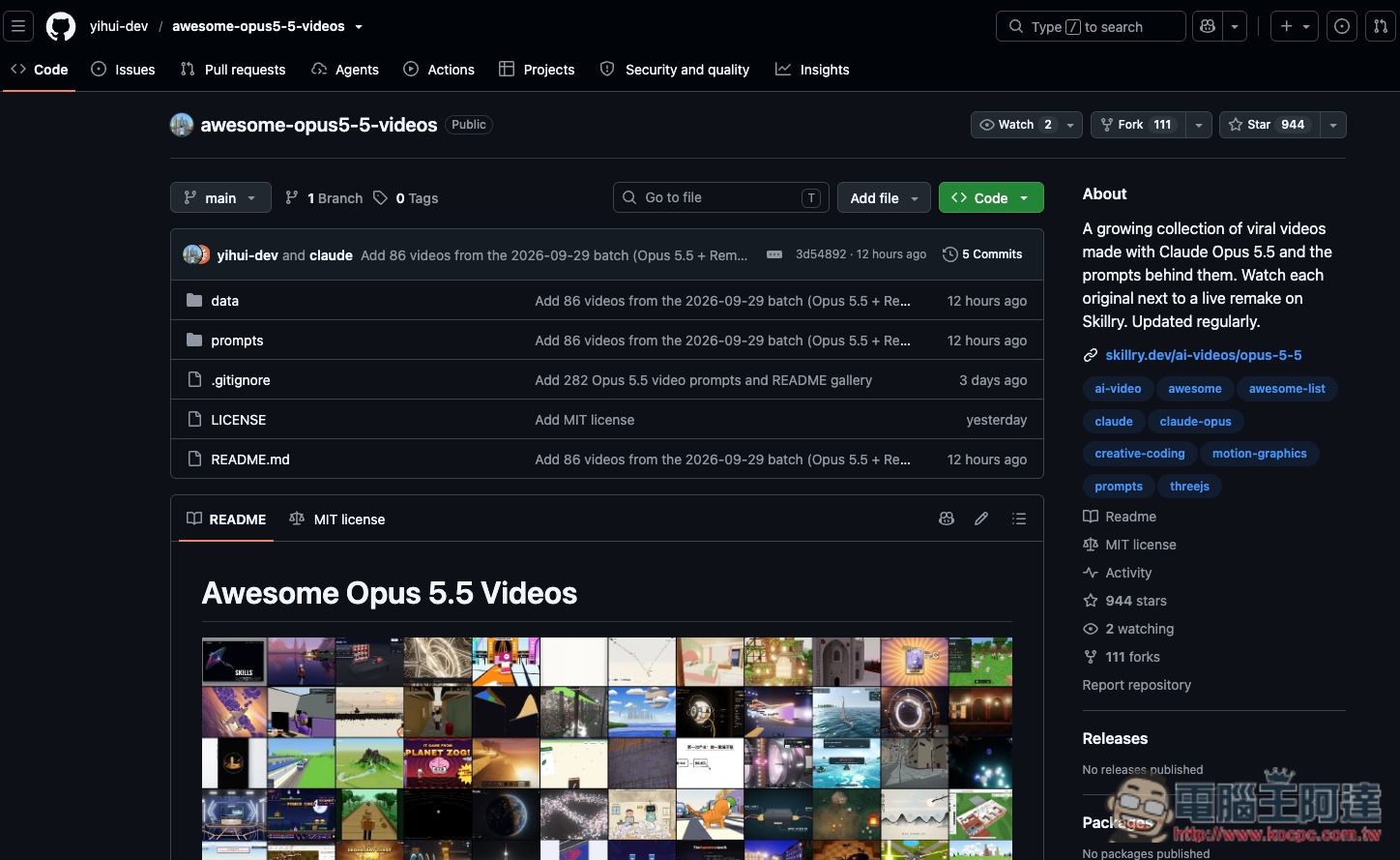Open 'Add MIT license' commit message
Viewport: 1400px width, 860px height.
coord(585,420)
